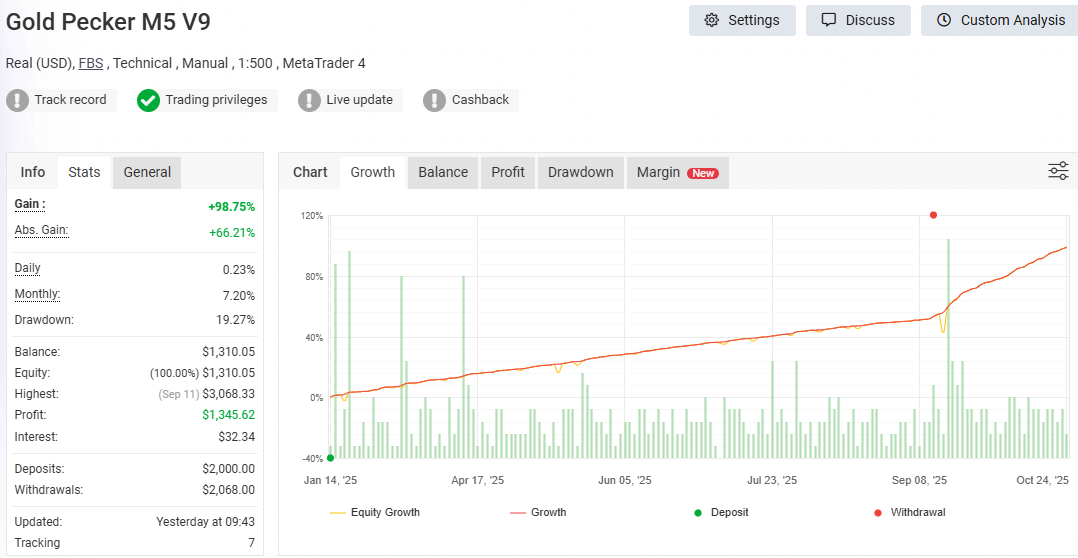Open the Margin chart tab
Viewport: 1078px width, 558px height.
click(677, 172)
